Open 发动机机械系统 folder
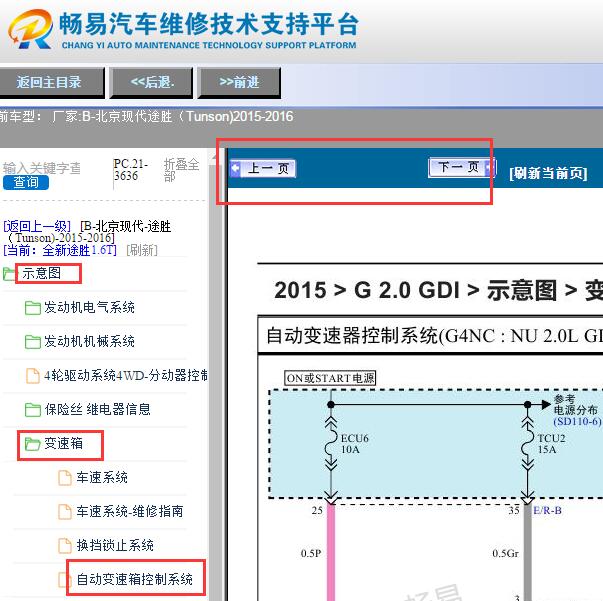 click(89, 341)
